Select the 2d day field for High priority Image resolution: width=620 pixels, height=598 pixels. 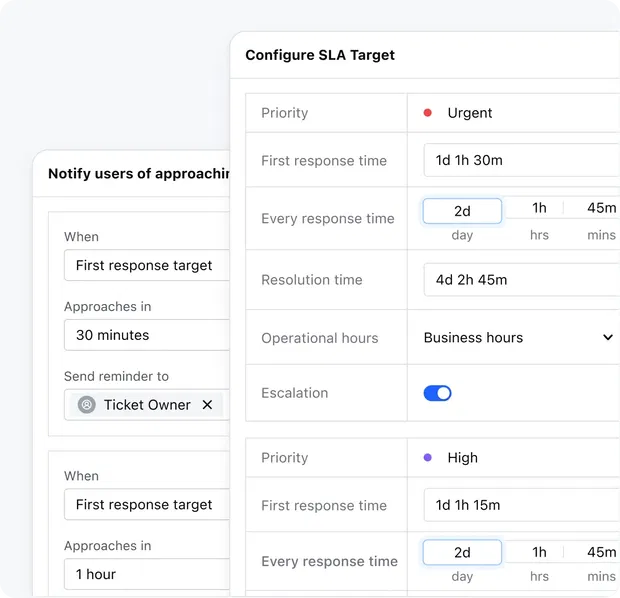462,553
